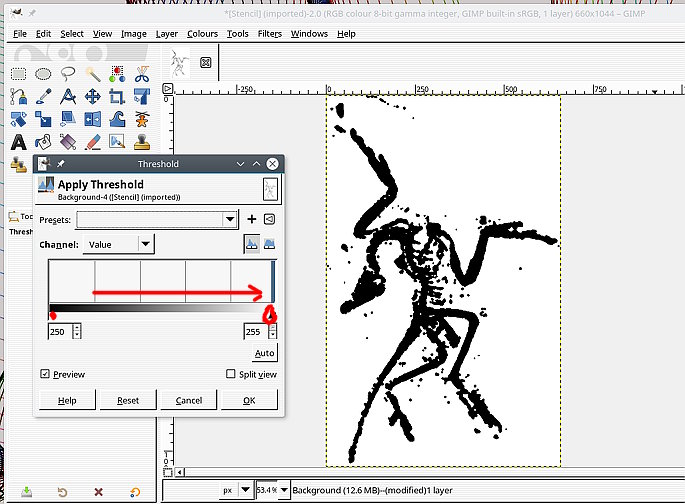Enable the Split view checkbox
This screenshot has width=685, height=504.
pyautogui.click(x=231, y=374)
